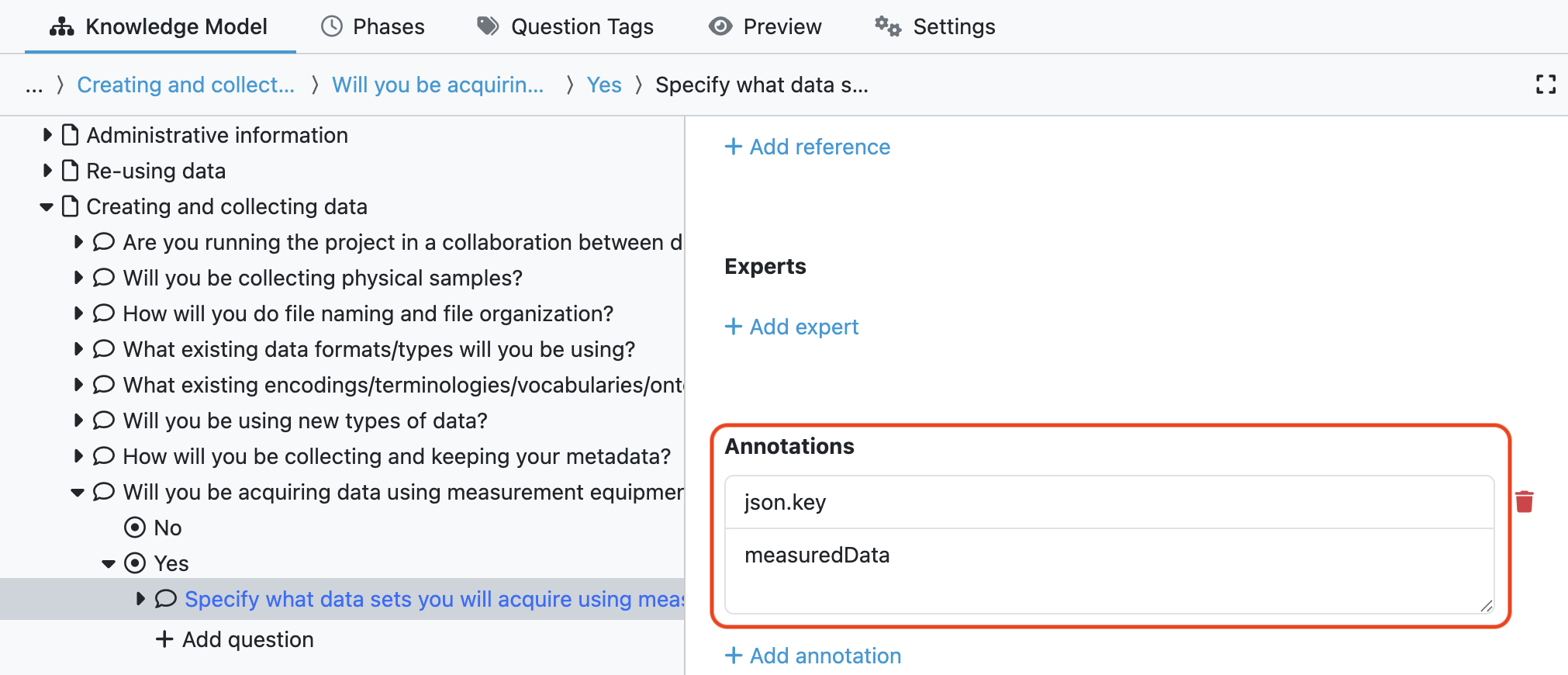Image resolution: width=1568 pixels, height=675 pixels.
Task: Select 'Will you be collecting physical samples?'
Action: click(x=323, y=278)
